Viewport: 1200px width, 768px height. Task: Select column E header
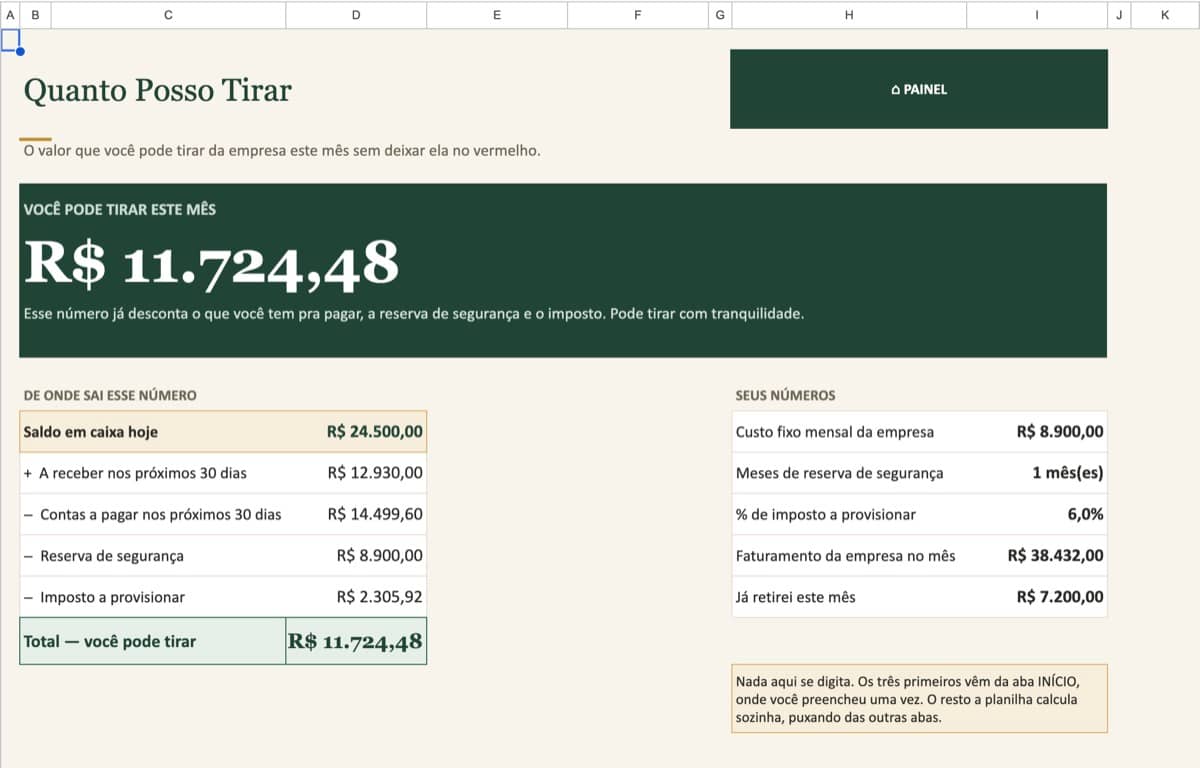[x=497, y=15]
